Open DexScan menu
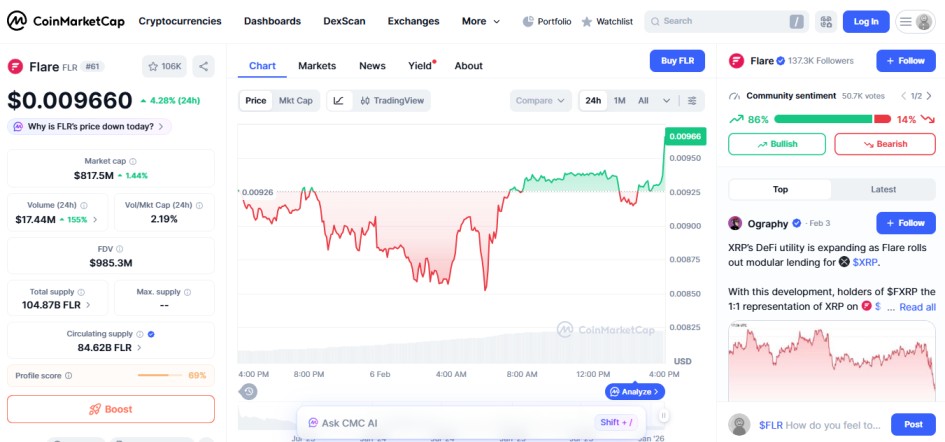The width and height of the screenshot is (945, 442). point(344,21)
